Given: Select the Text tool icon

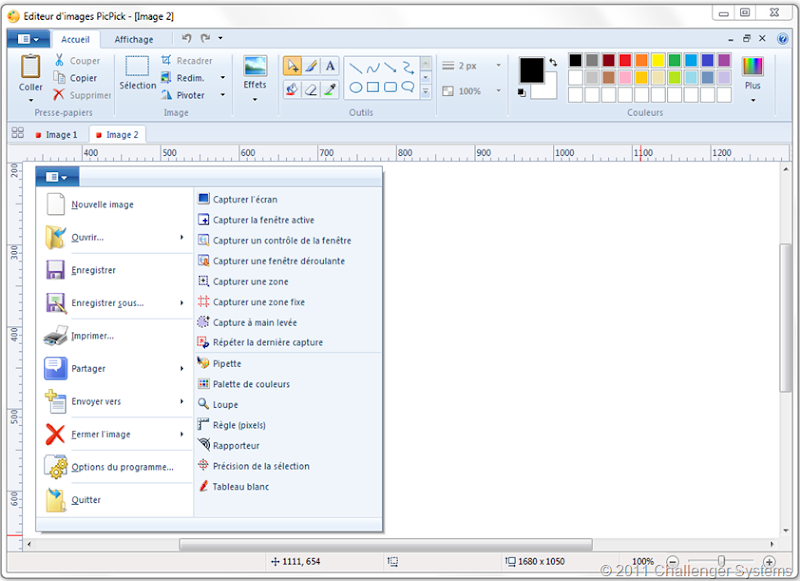Looking at the screenshot, I should [330, 66].
